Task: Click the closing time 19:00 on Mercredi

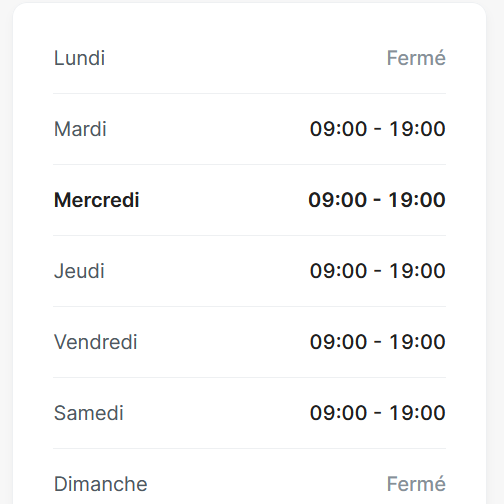Action: click(x=417, y=200)
